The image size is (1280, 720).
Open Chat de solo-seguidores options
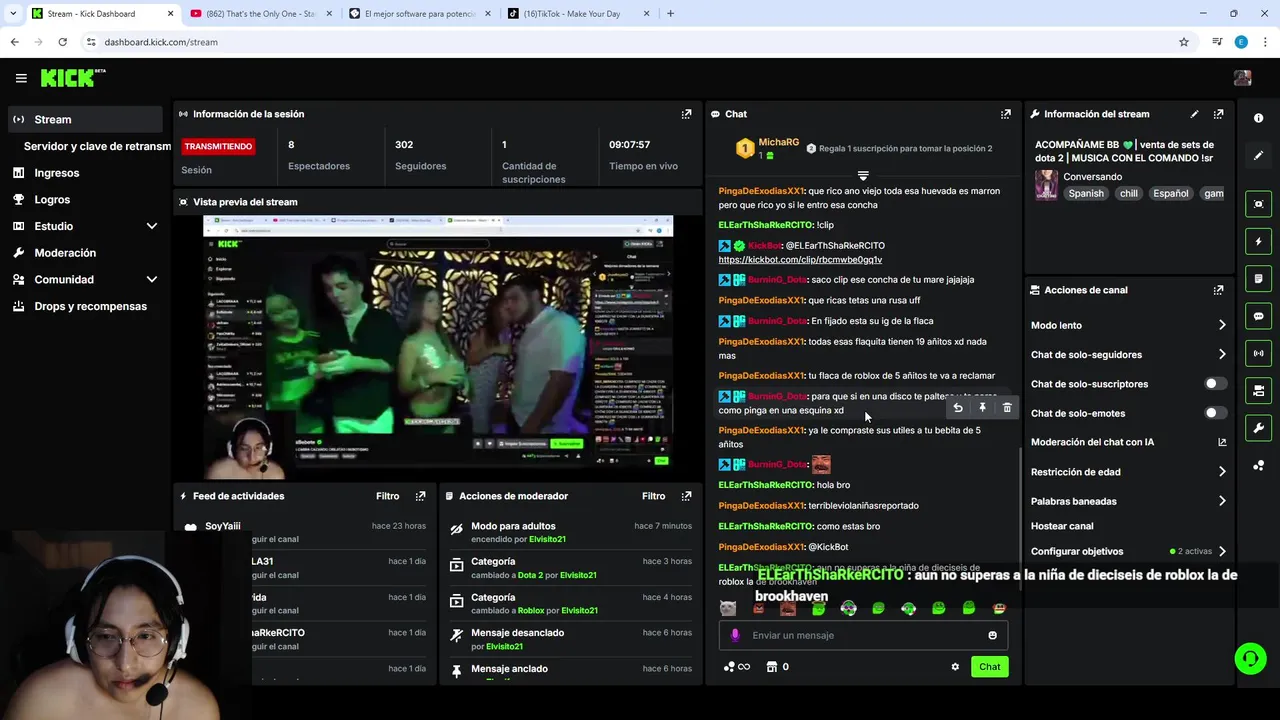click(x=1128, y=354)
